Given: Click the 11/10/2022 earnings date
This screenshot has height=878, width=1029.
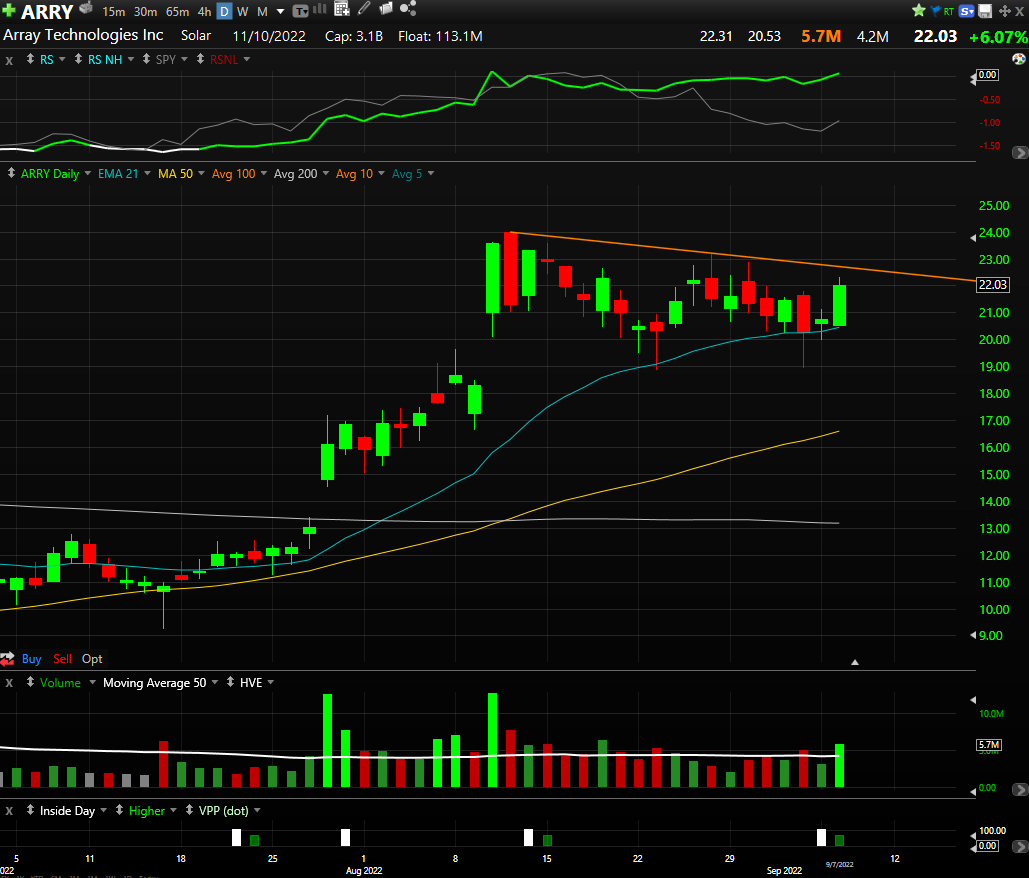Looking at the screenshot, I should coord(269,36).
